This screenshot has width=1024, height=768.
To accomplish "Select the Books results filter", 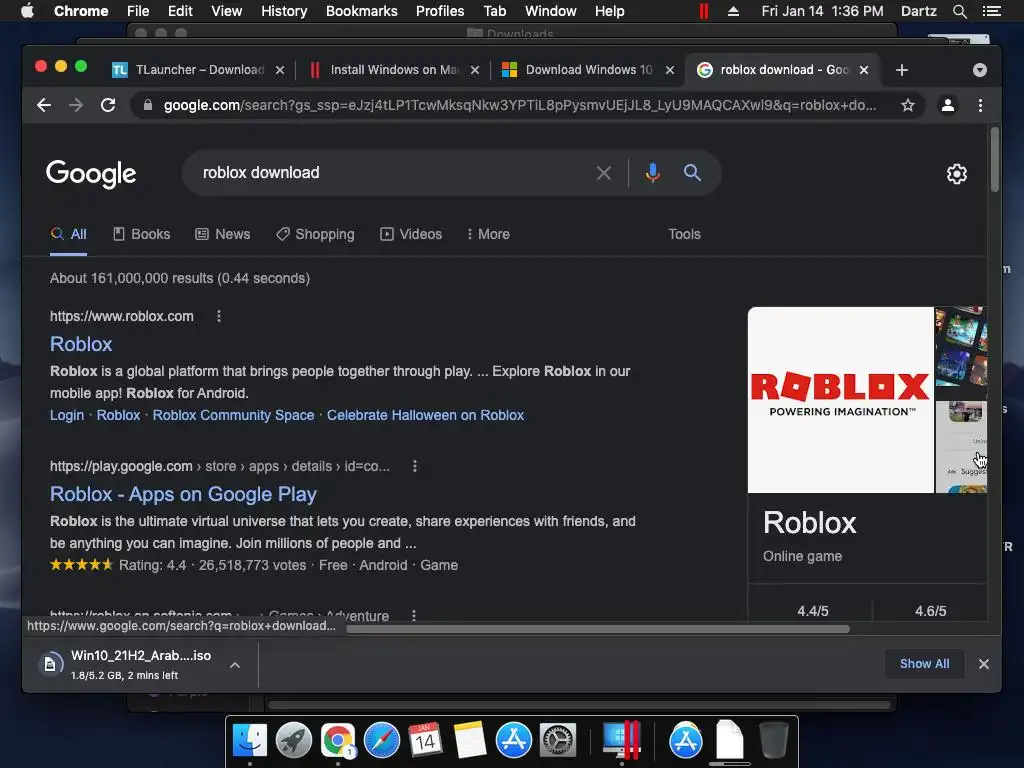I will (x=142, y=234).
